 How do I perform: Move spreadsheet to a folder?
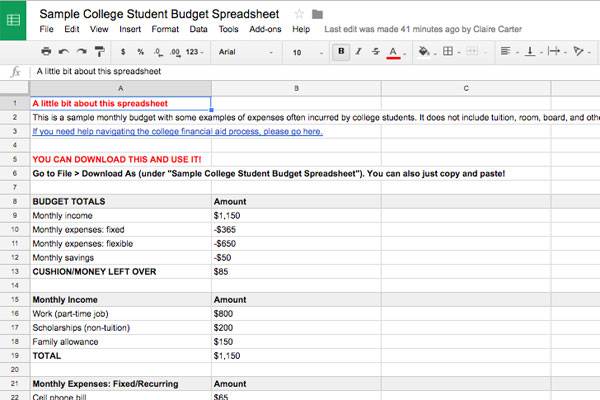point(317,15)
